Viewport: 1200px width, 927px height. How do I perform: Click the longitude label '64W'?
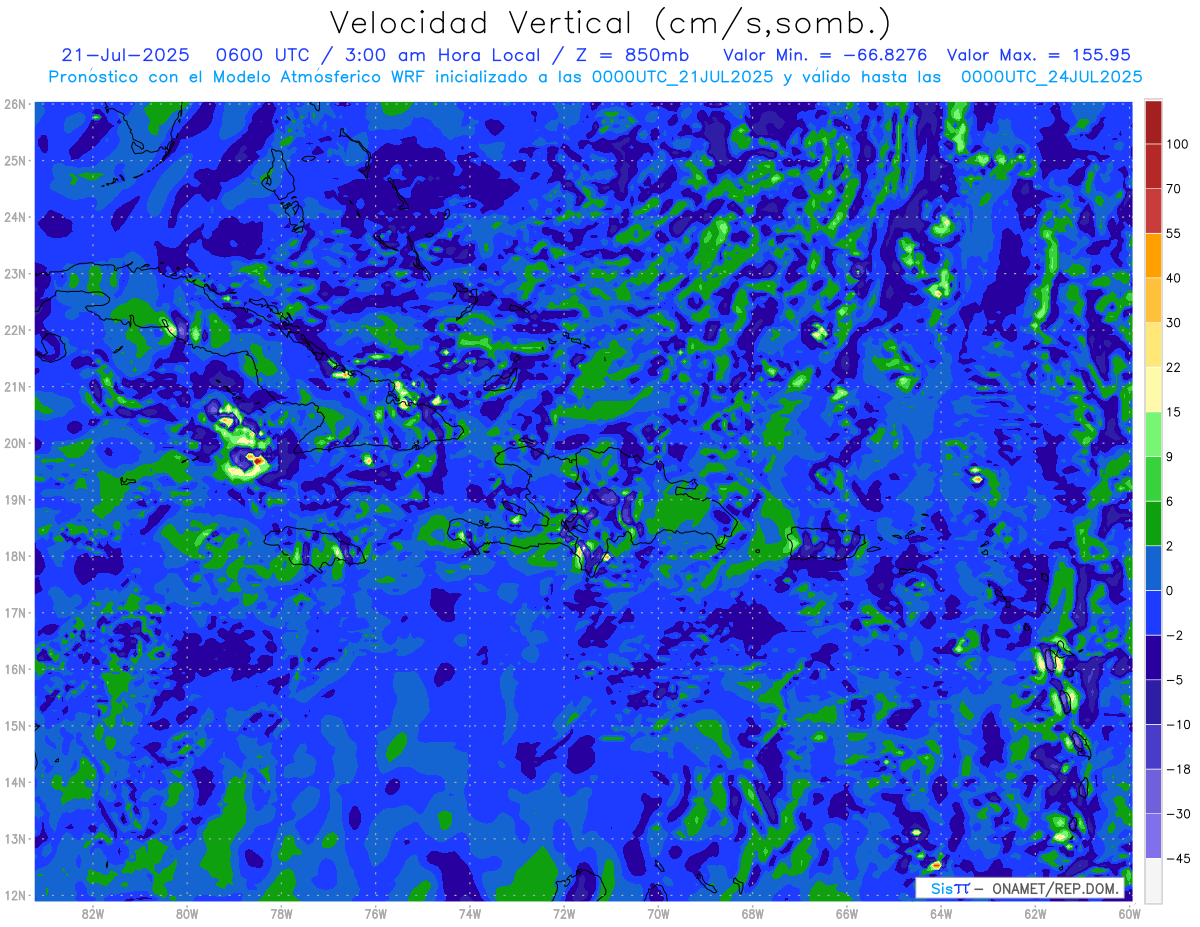pos(941,913)
